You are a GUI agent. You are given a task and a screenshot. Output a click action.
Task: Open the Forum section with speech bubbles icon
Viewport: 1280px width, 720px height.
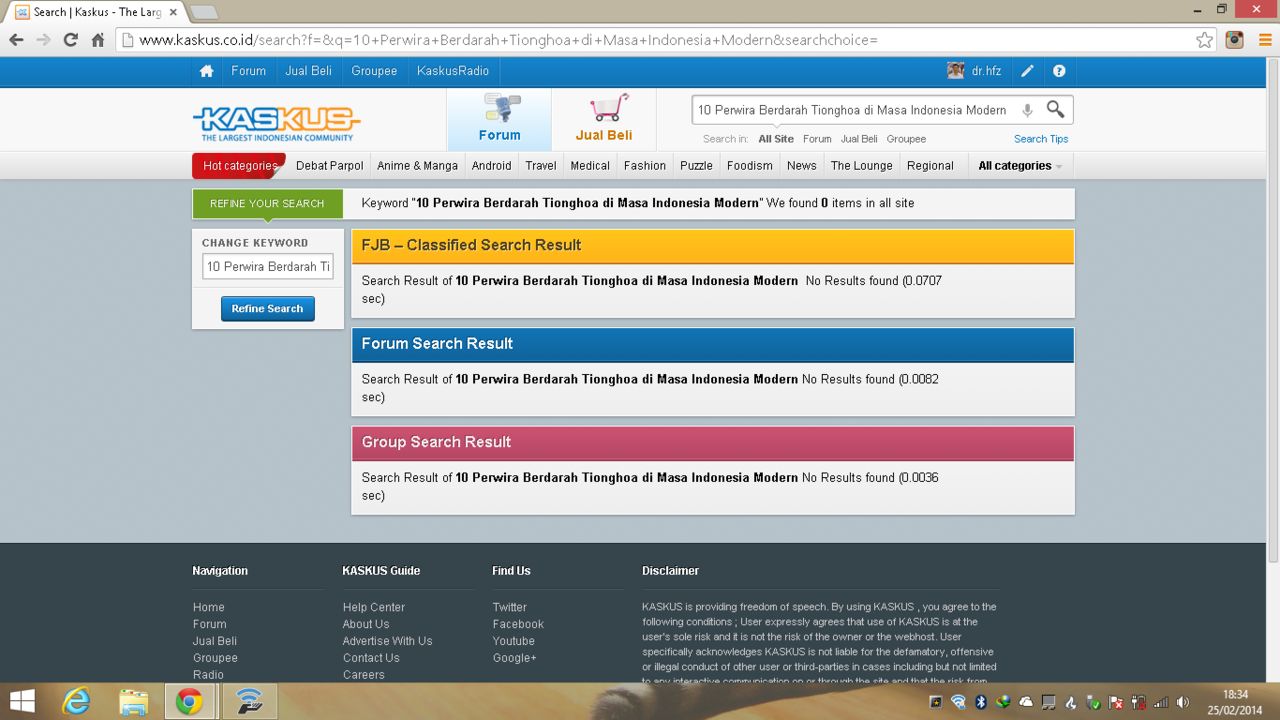coord(499,119)
